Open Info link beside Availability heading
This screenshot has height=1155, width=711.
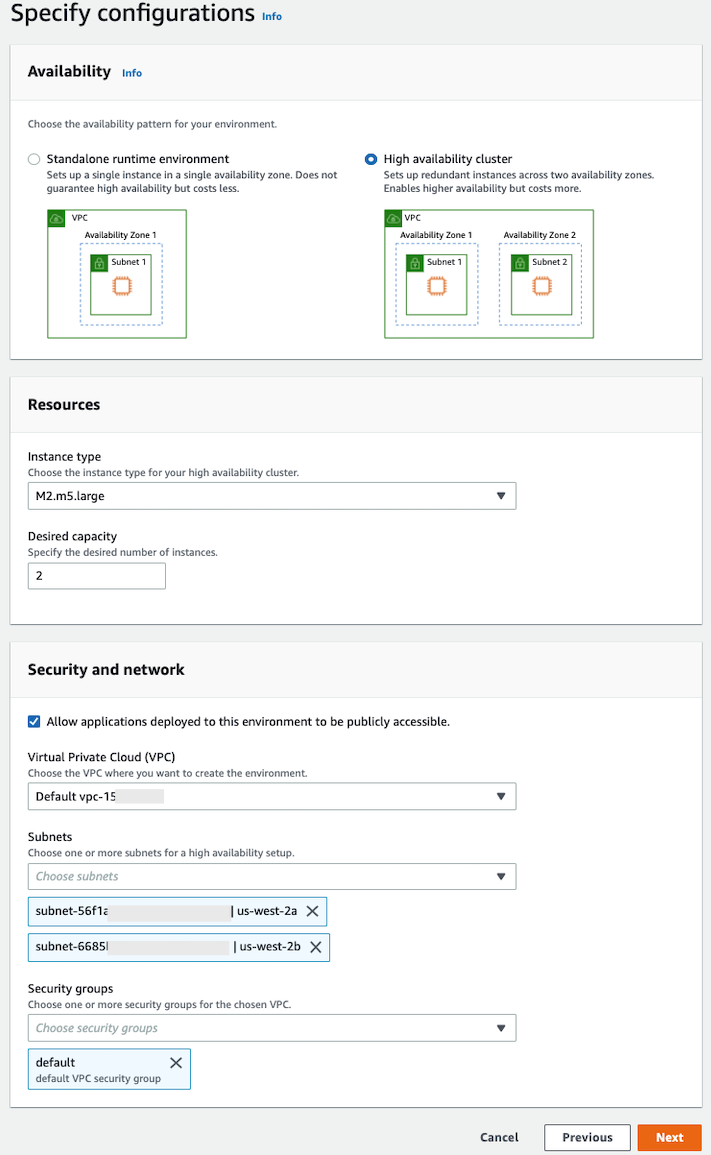click(131, 72)
